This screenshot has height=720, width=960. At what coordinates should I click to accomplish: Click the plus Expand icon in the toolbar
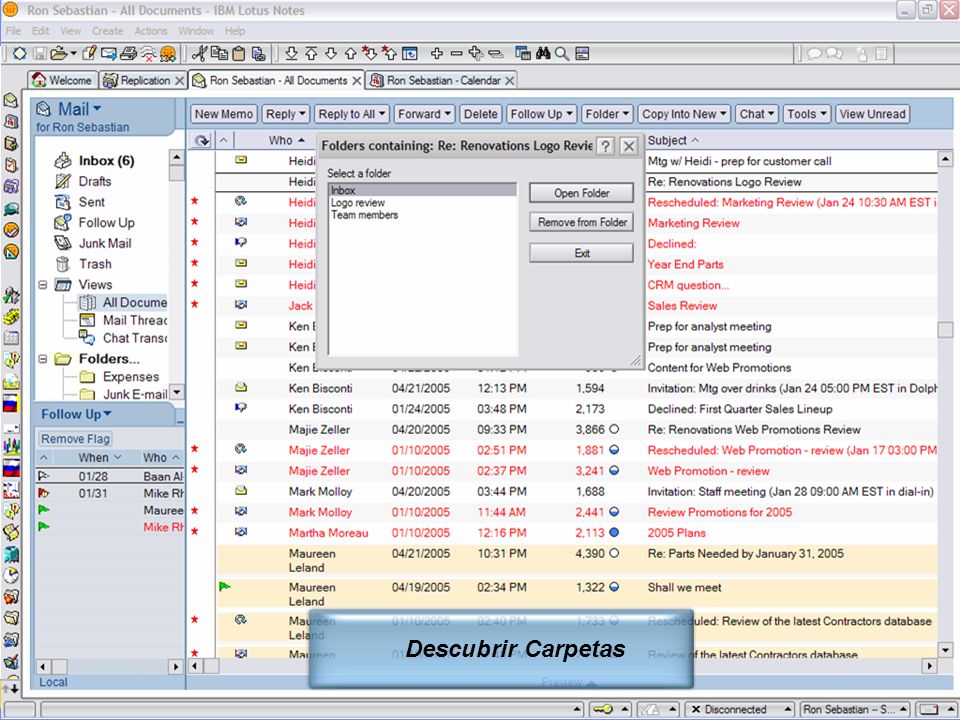tap(437, 54)
